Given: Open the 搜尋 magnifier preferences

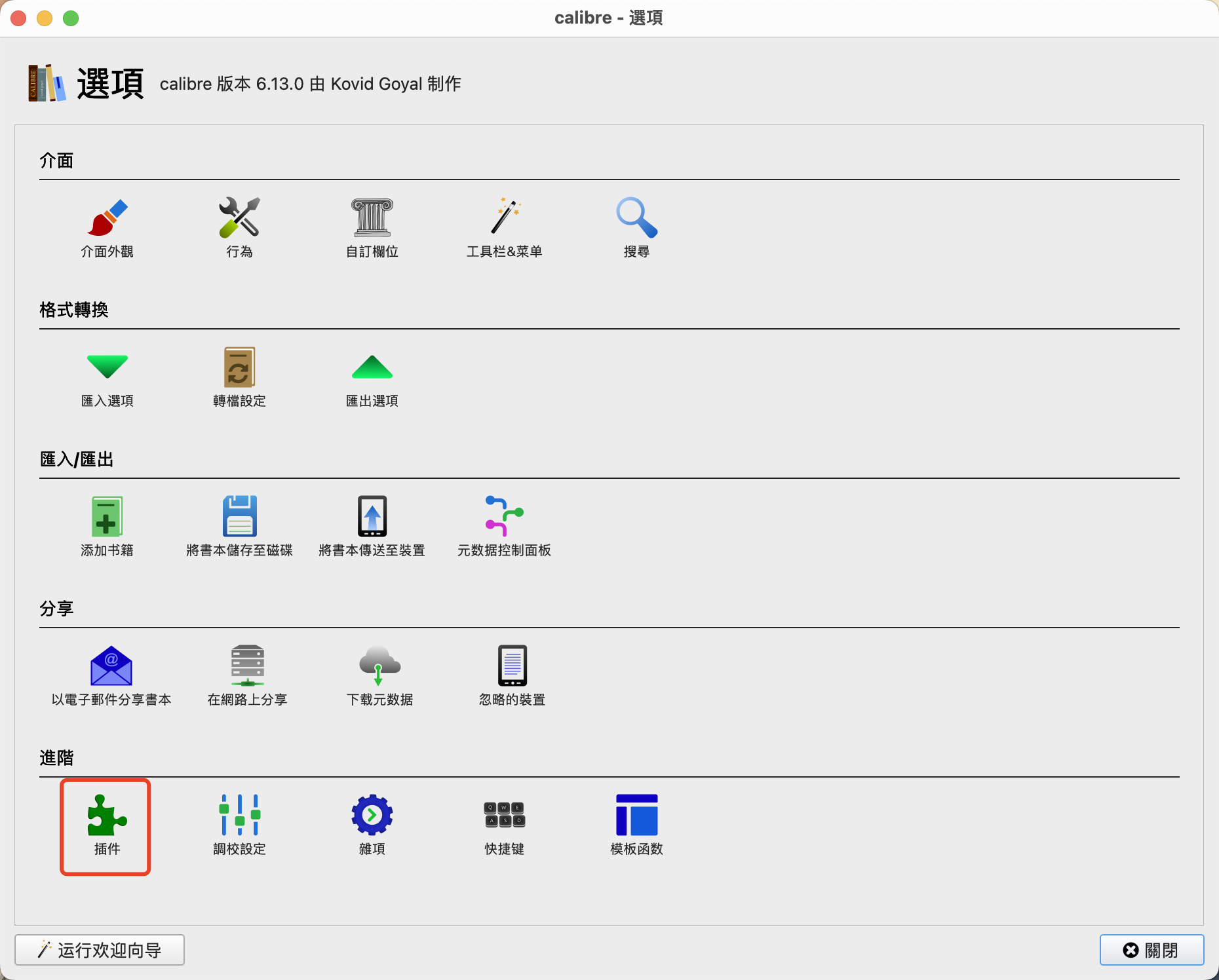Looking at the screenshot, I should pos(636,218).
